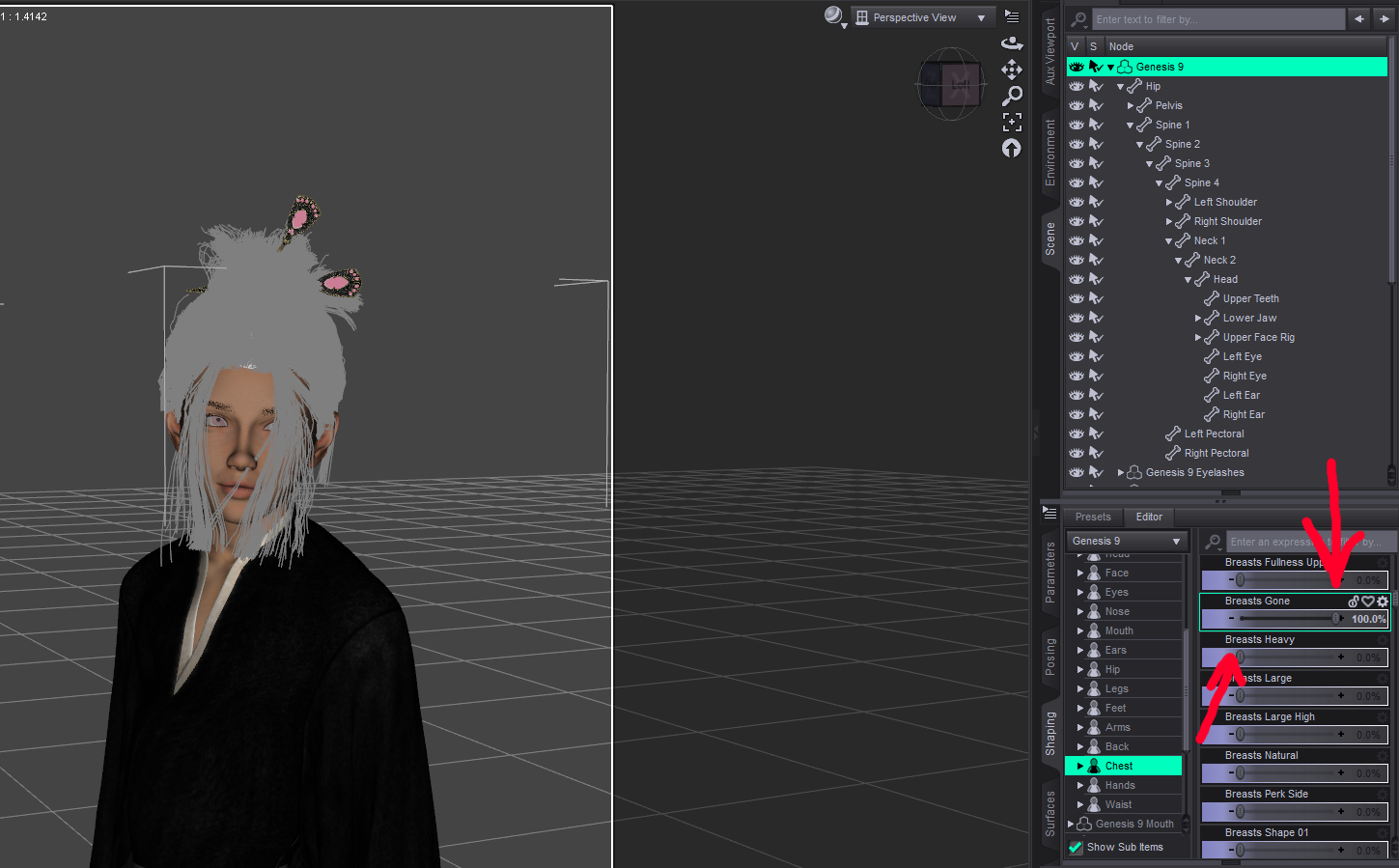Click the Genesis 9 Eyelashes figure icon
Image resolution: width=1399 pixels, height=868 pixels.
(x=1134, y=472)
